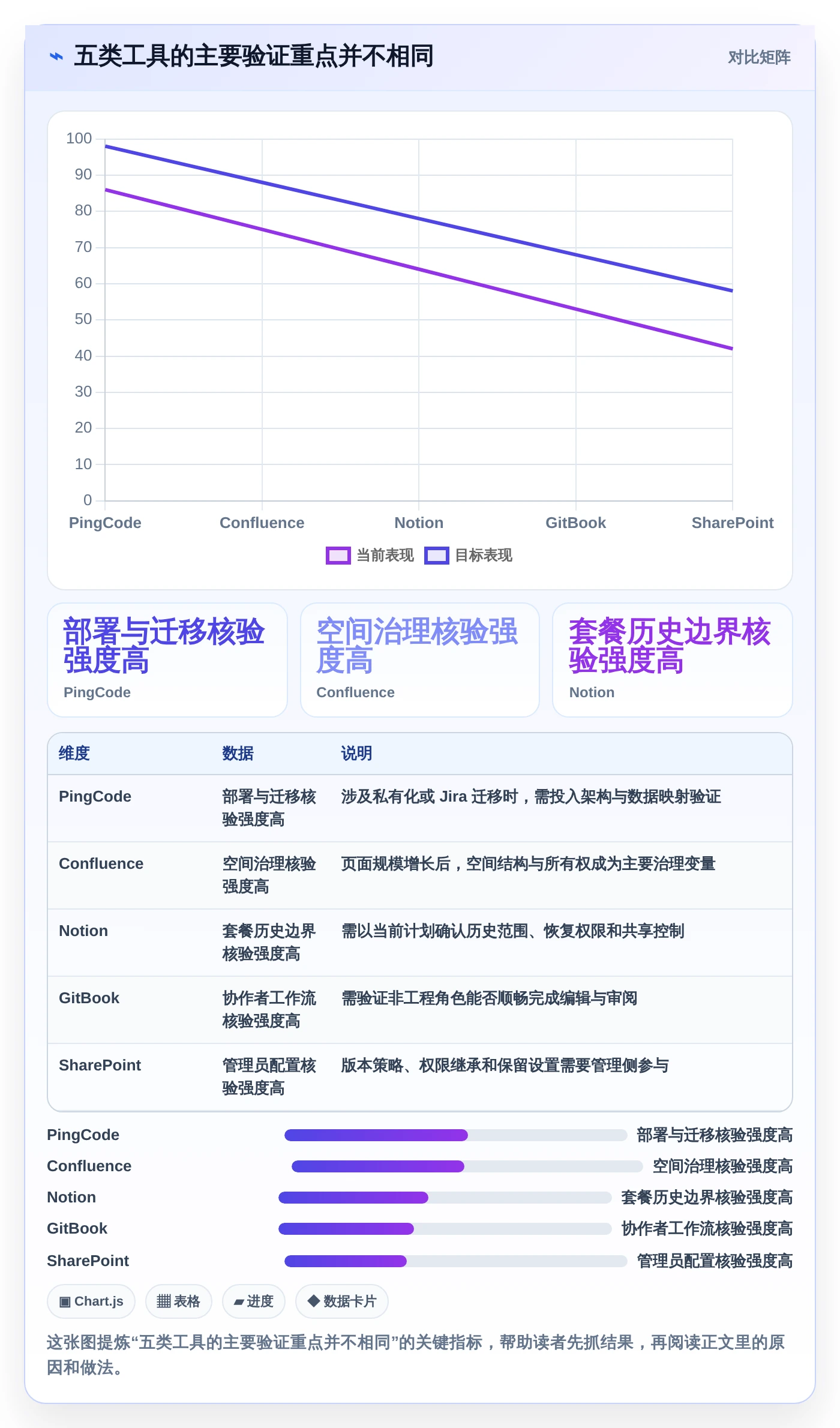Click the 版本策略、权限继承 description cell

coord(505,1066)
